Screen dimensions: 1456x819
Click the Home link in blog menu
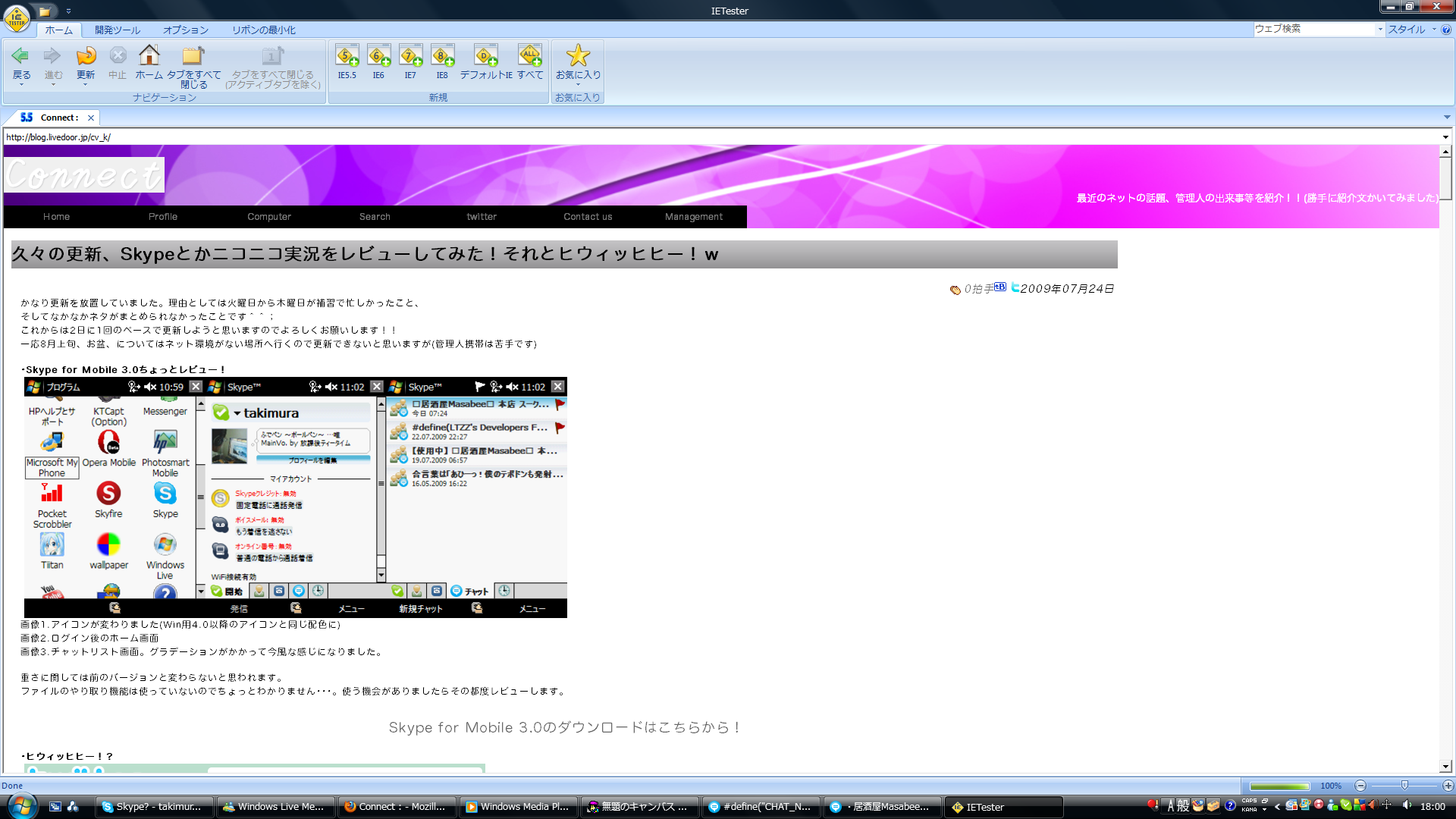point(56,217)
